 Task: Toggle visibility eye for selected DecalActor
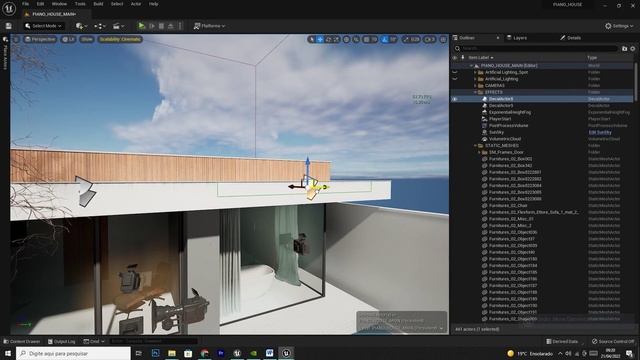click(x=455, y=99)
